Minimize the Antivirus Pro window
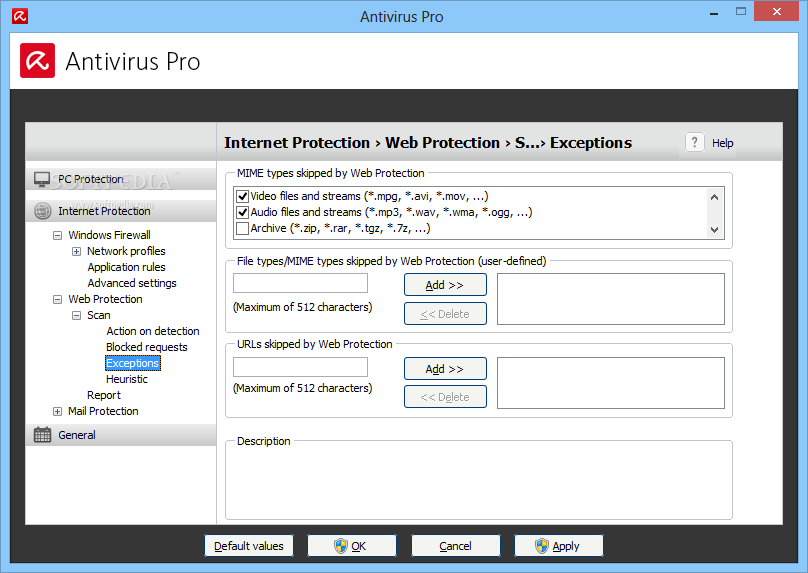808x573 pixels. tap(714, 12)
